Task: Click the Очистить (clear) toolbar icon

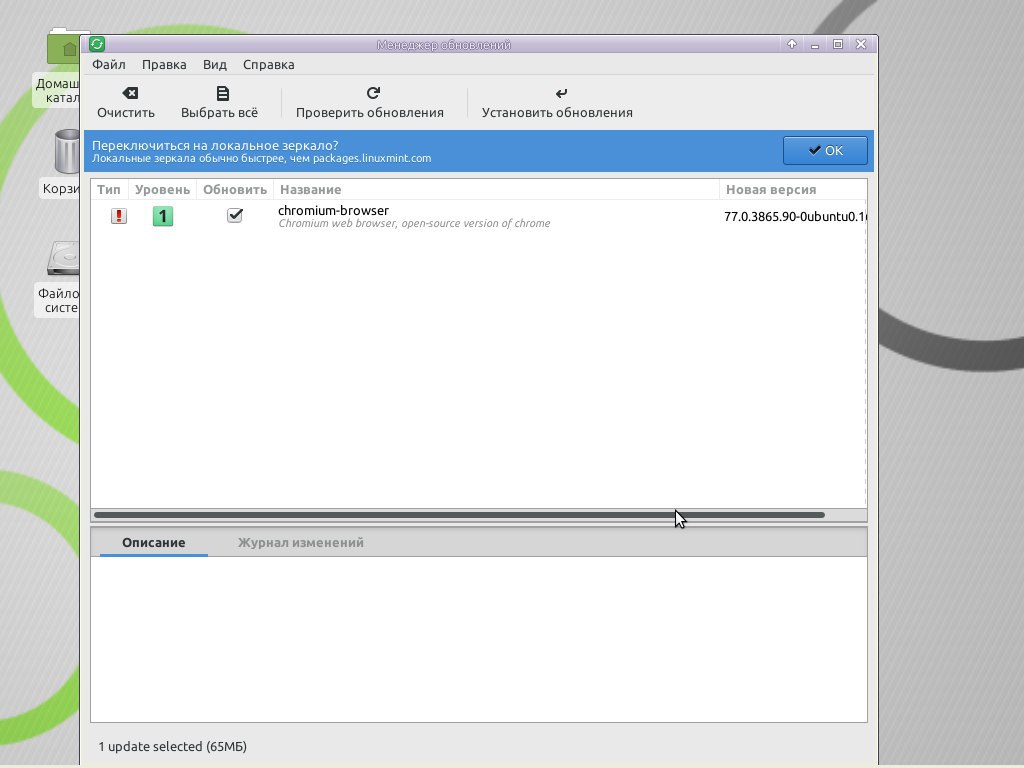Action: click(x=130, y=93)
